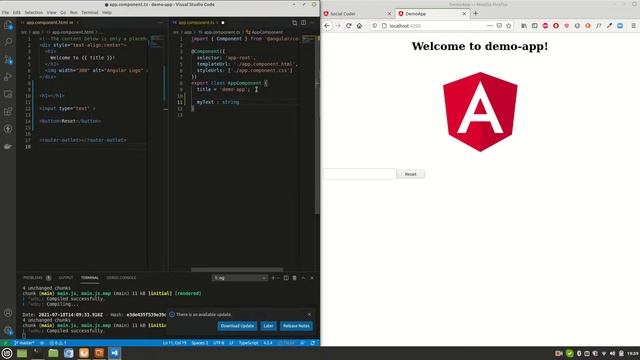Show Firefox sidebars icon
This screenshot has width=640, height=360.
click(x=534, y=26)
